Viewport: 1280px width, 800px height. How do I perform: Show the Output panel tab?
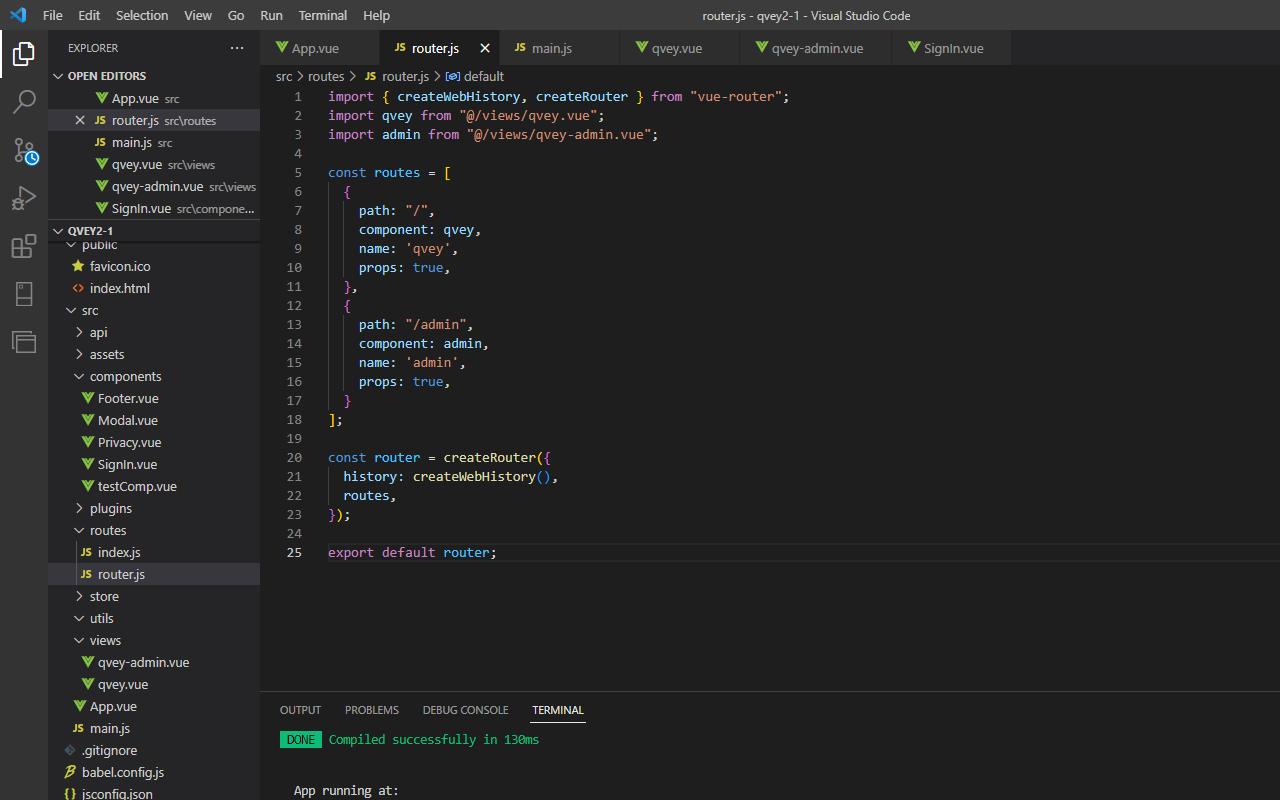pyautogui.click(x=300, y=710)
